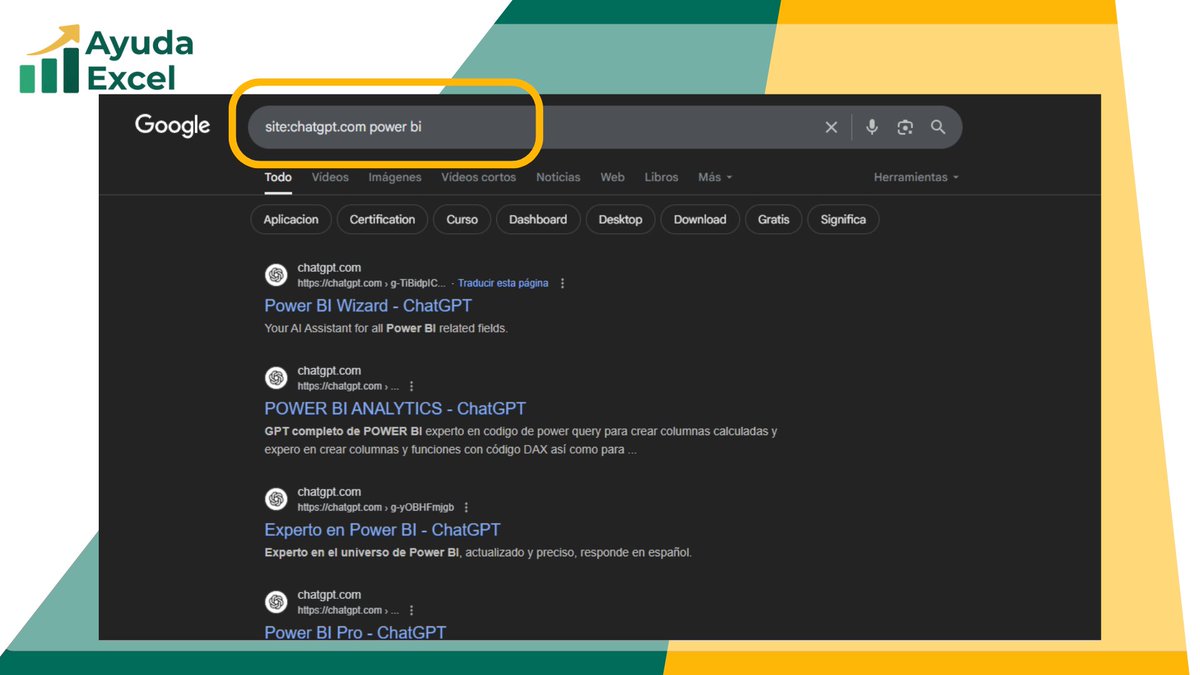Clear the search query with the X icon
1200x675 pixels.
click(831, 127)
